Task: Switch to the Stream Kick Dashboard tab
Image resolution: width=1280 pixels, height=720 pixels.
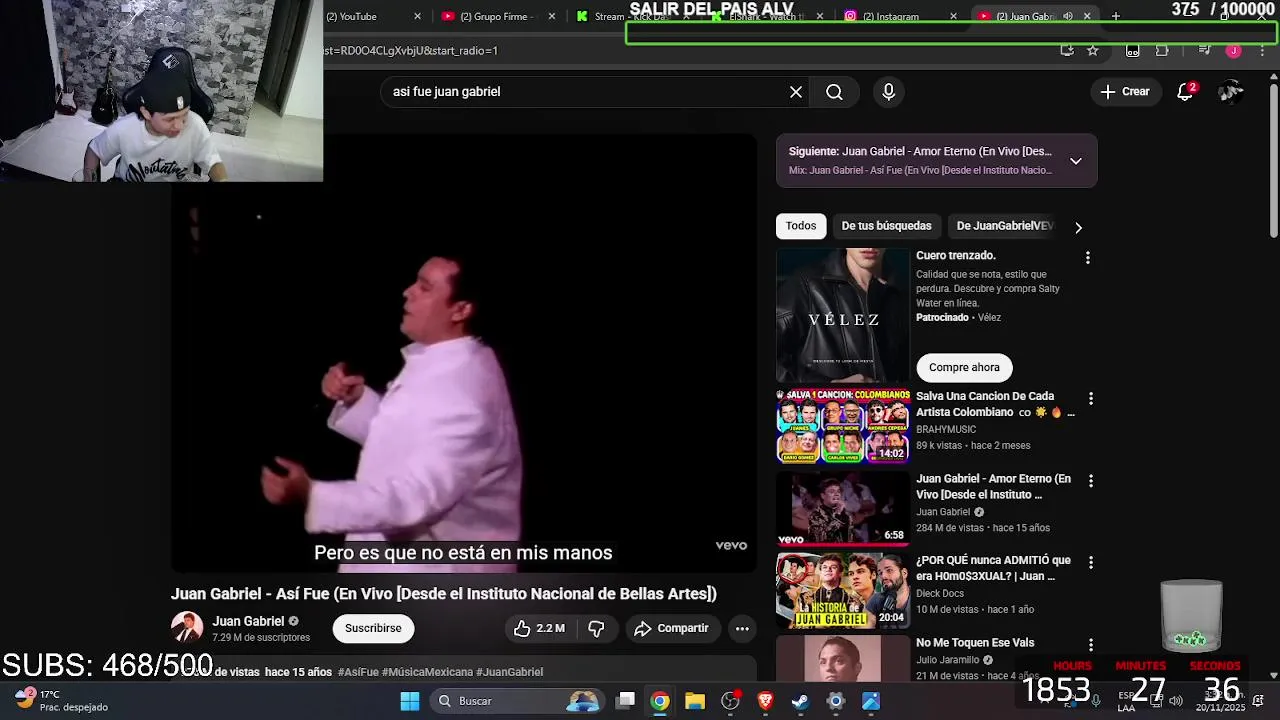Action: coord(632,16)
